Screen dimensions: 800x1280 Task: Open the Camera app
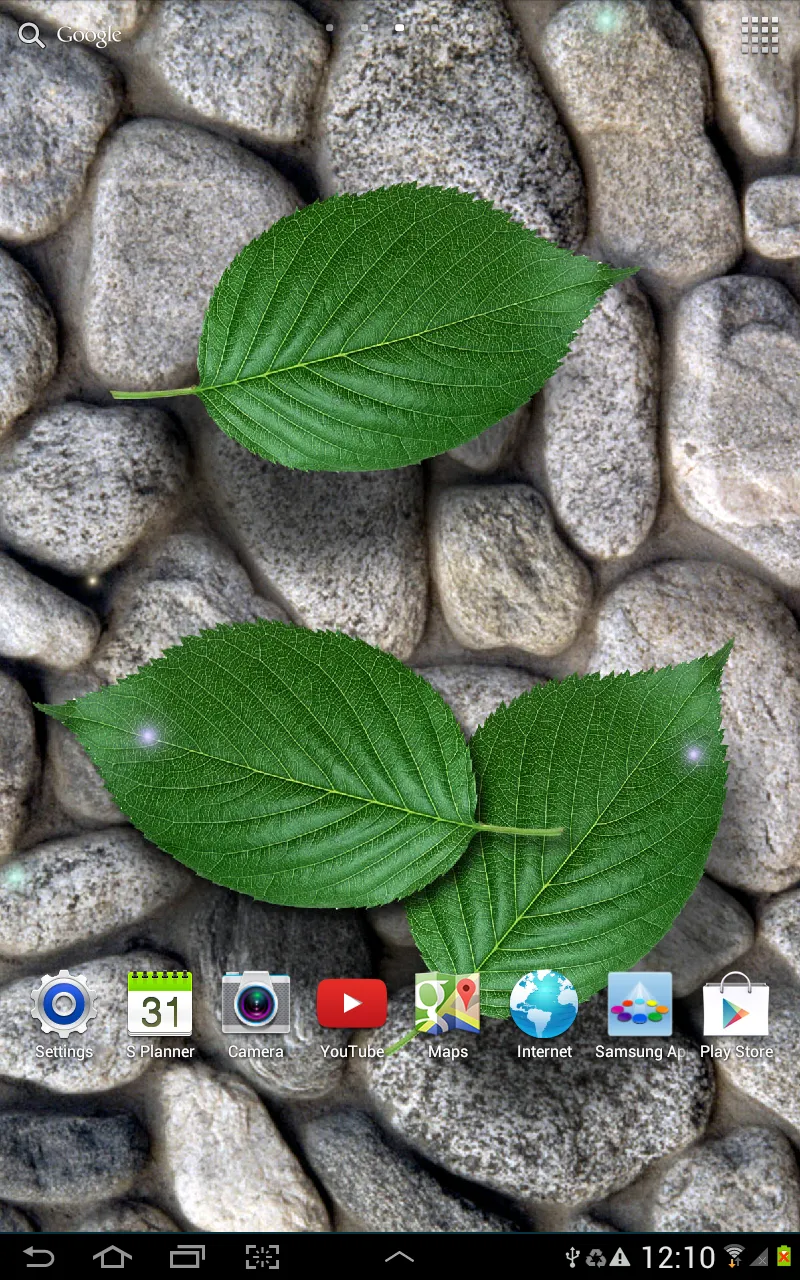tap(256, 1015)
